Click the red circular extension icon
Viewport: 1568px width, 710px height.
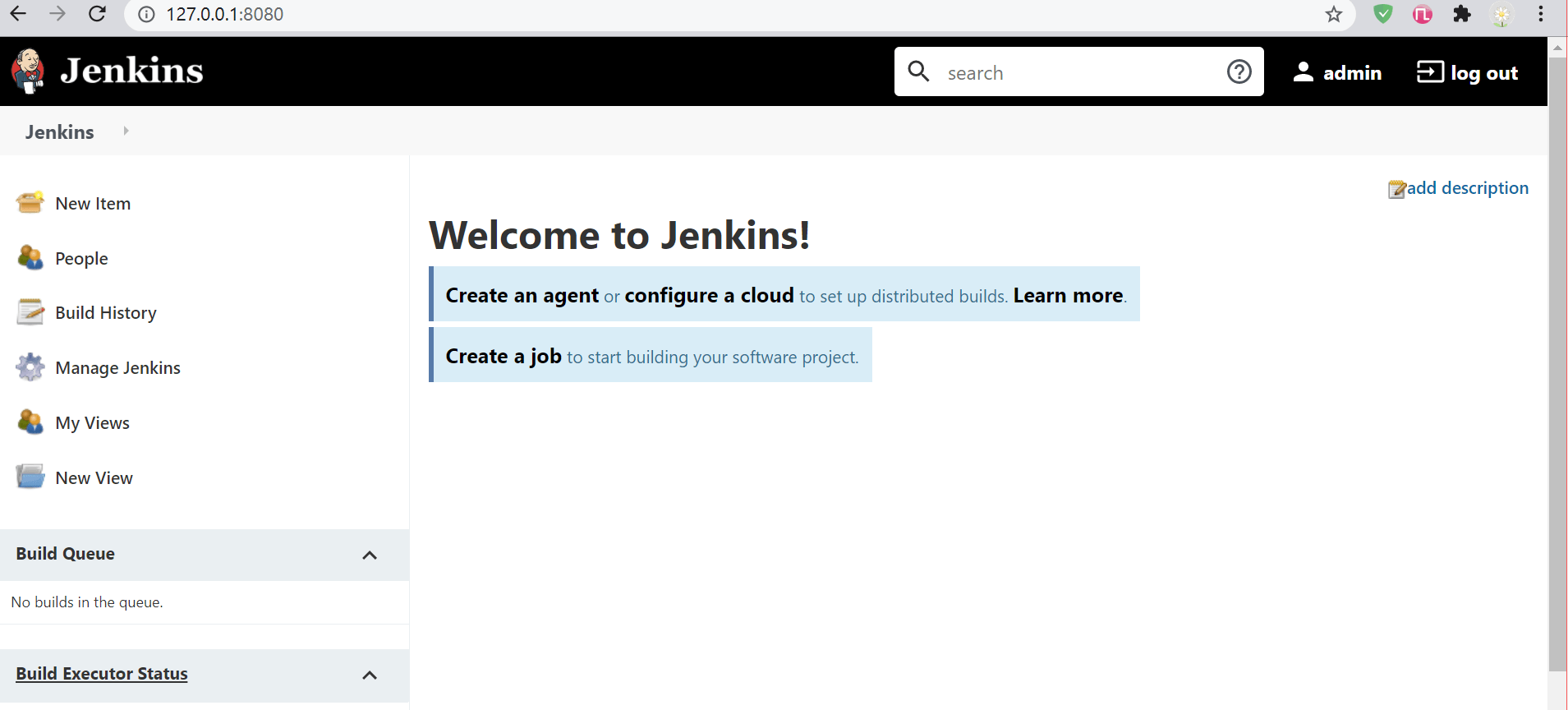1423,14
